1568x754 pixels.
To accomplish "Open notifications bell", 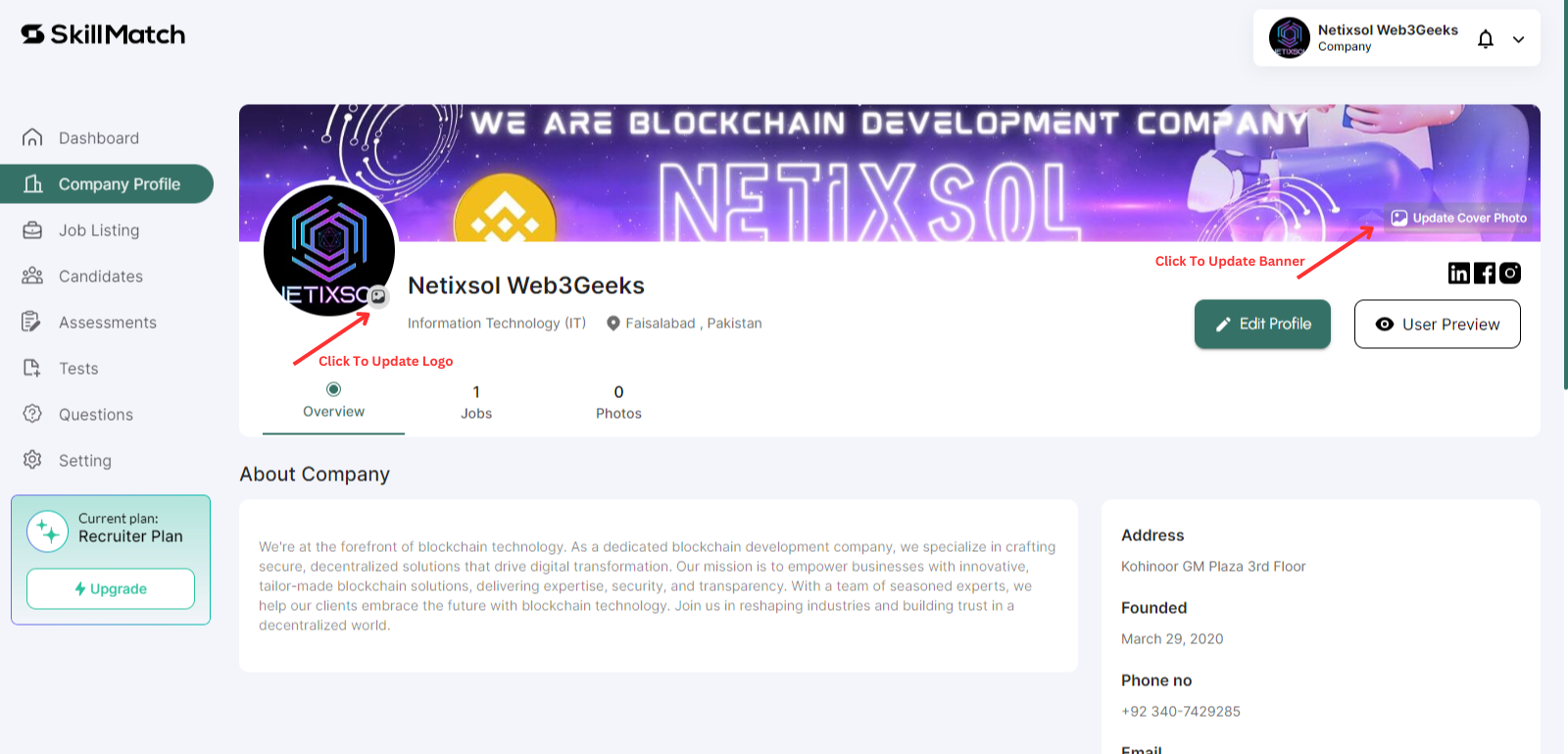I will pos(1486,39).
